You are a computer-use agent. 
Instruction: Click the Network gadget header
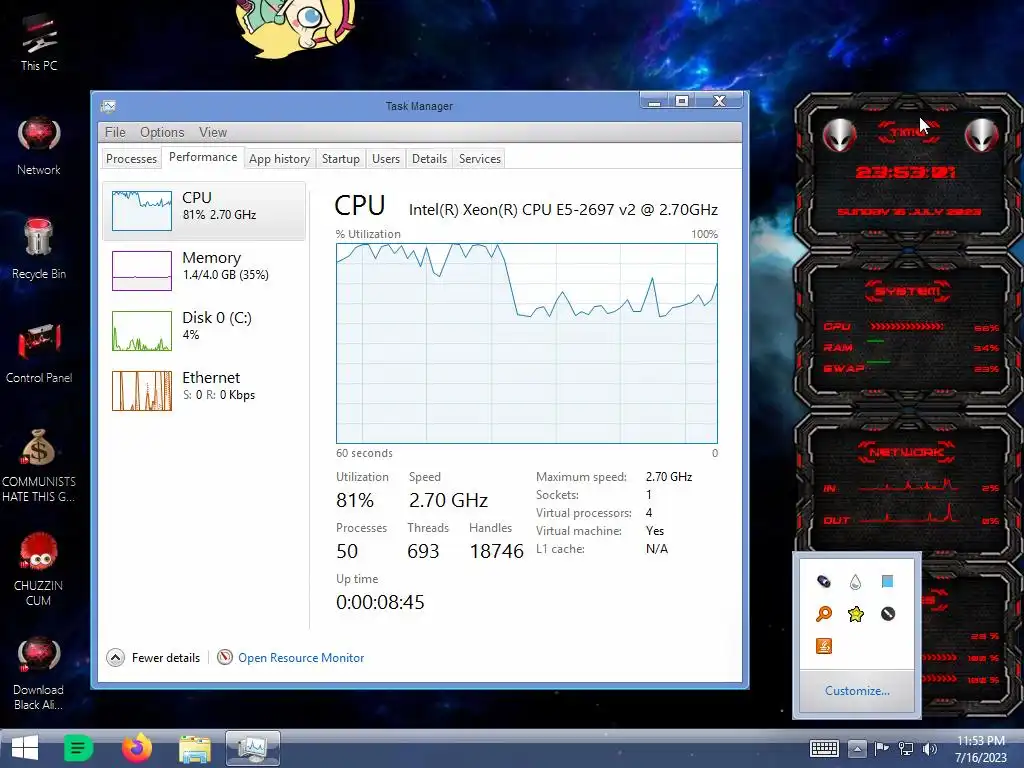907,452
